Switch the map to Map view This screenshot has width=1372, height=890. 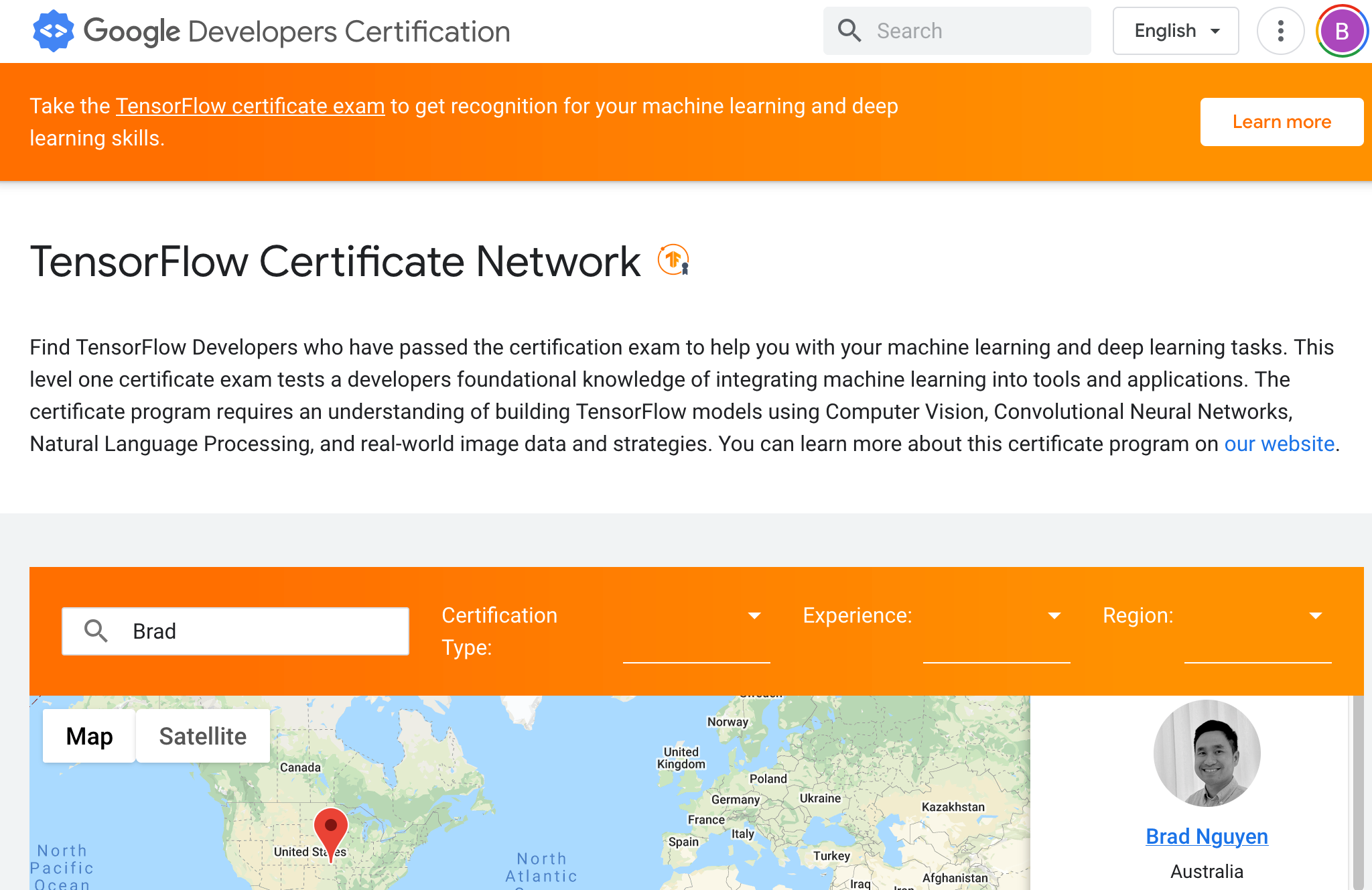[x=89, y=736]
